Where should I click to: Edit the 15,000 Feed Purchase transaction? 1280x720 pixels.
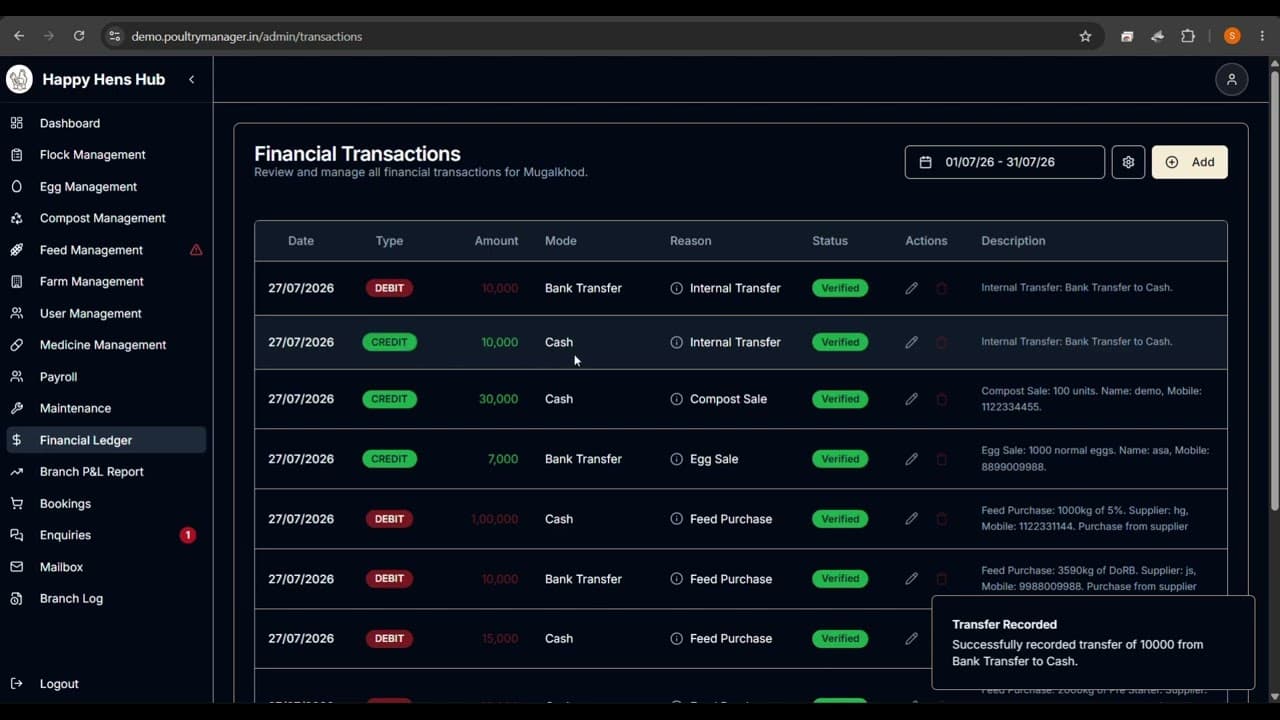pos(911,638)
